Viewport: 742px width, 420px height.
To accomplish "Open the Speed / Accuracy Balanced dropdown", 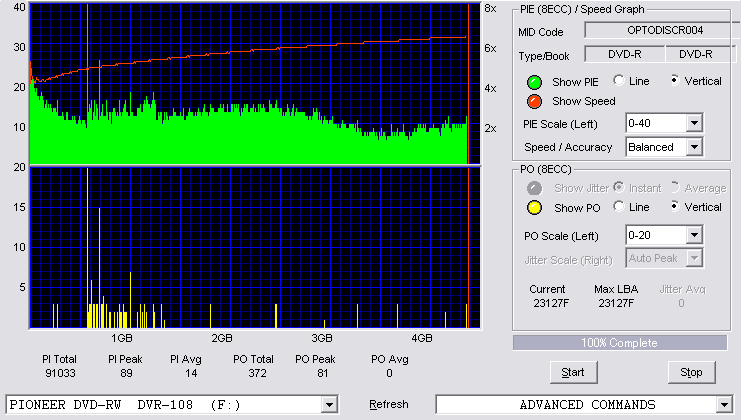I will [x=694, y=147].
